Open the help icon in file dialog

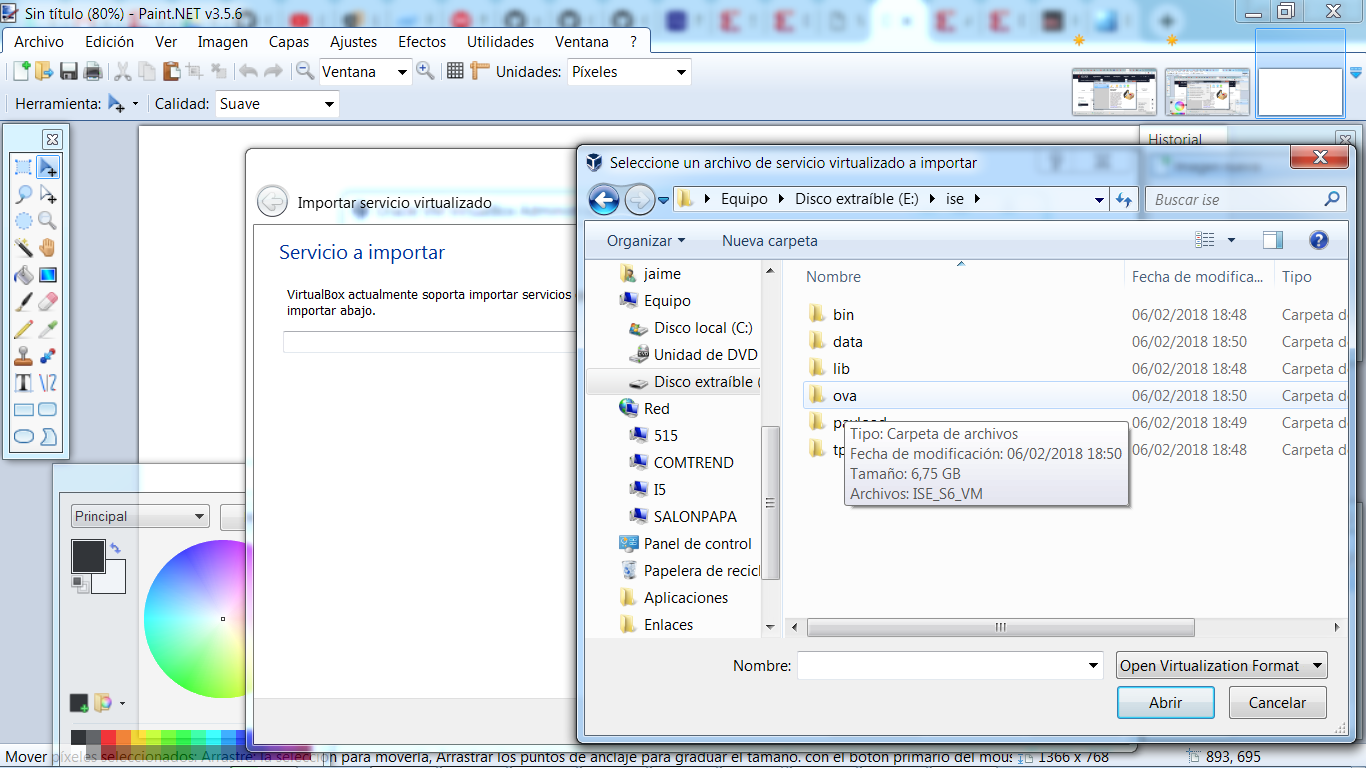1318,240
